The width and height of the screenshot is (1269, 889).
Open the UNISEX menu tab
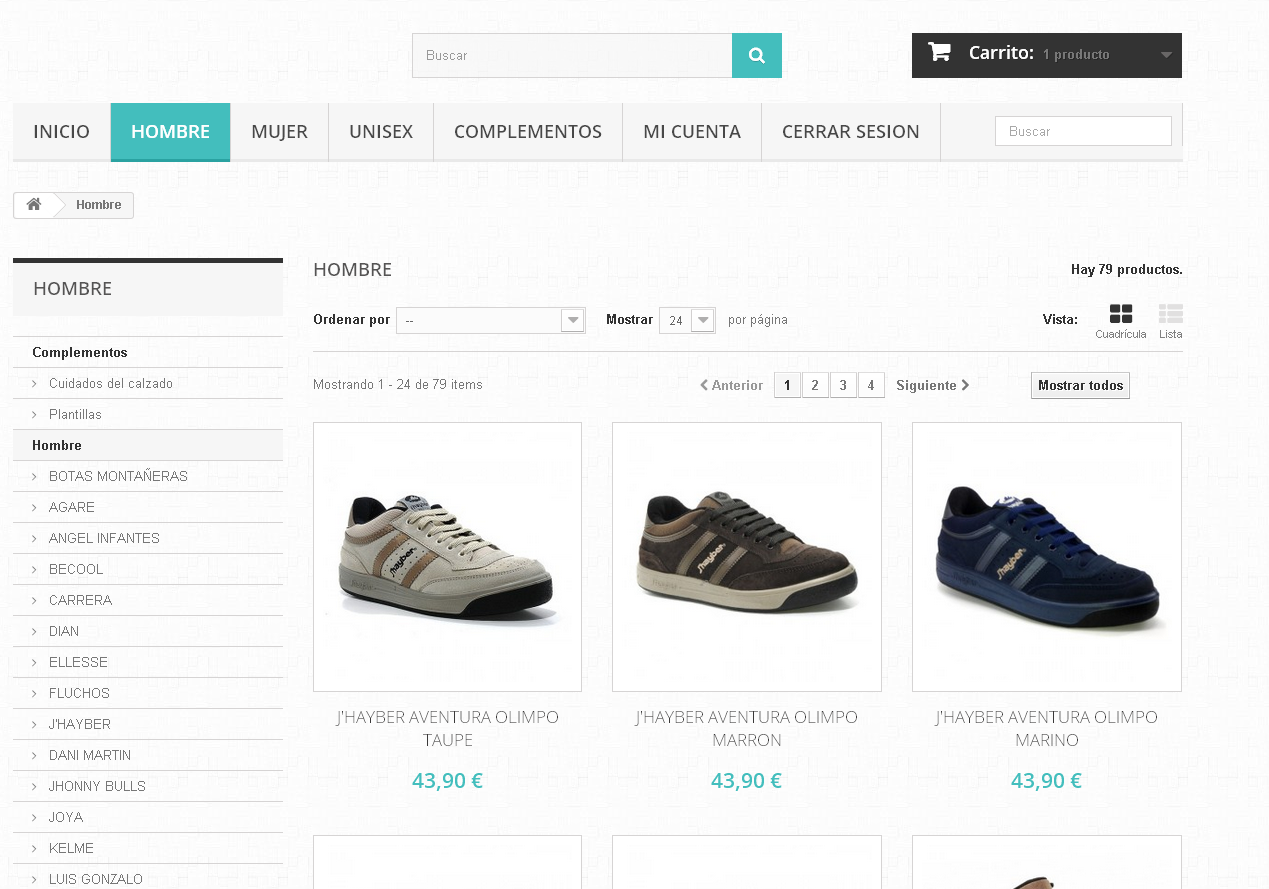381,132
